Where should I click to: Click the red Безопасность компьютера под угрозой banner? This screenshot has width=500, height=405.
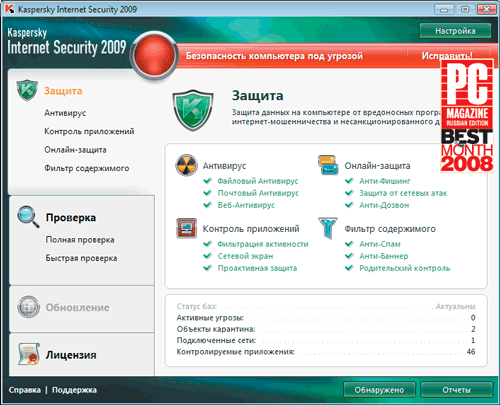tap(274, 56)
